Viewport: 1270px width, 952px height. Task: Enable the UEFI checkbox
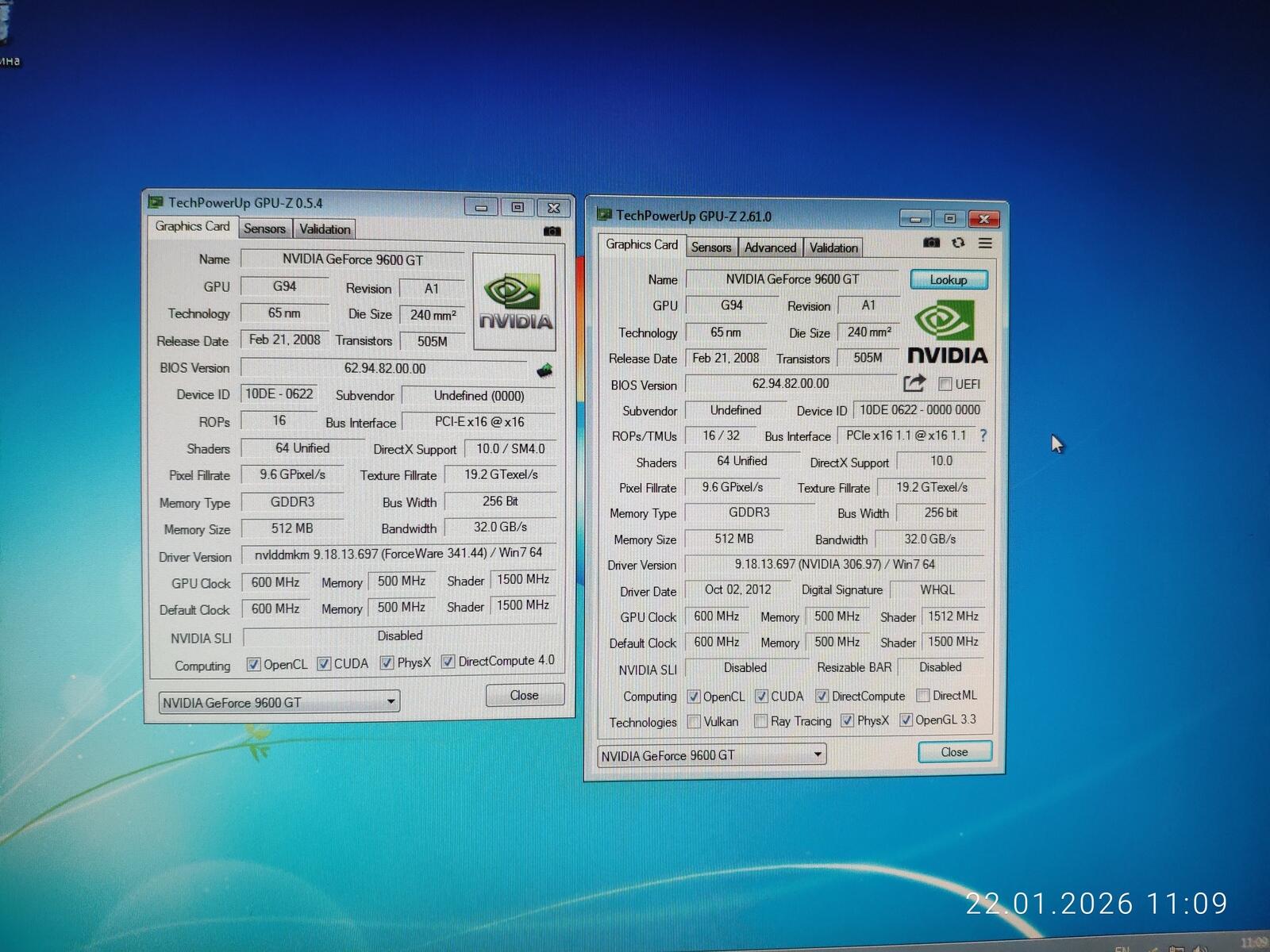945,384
